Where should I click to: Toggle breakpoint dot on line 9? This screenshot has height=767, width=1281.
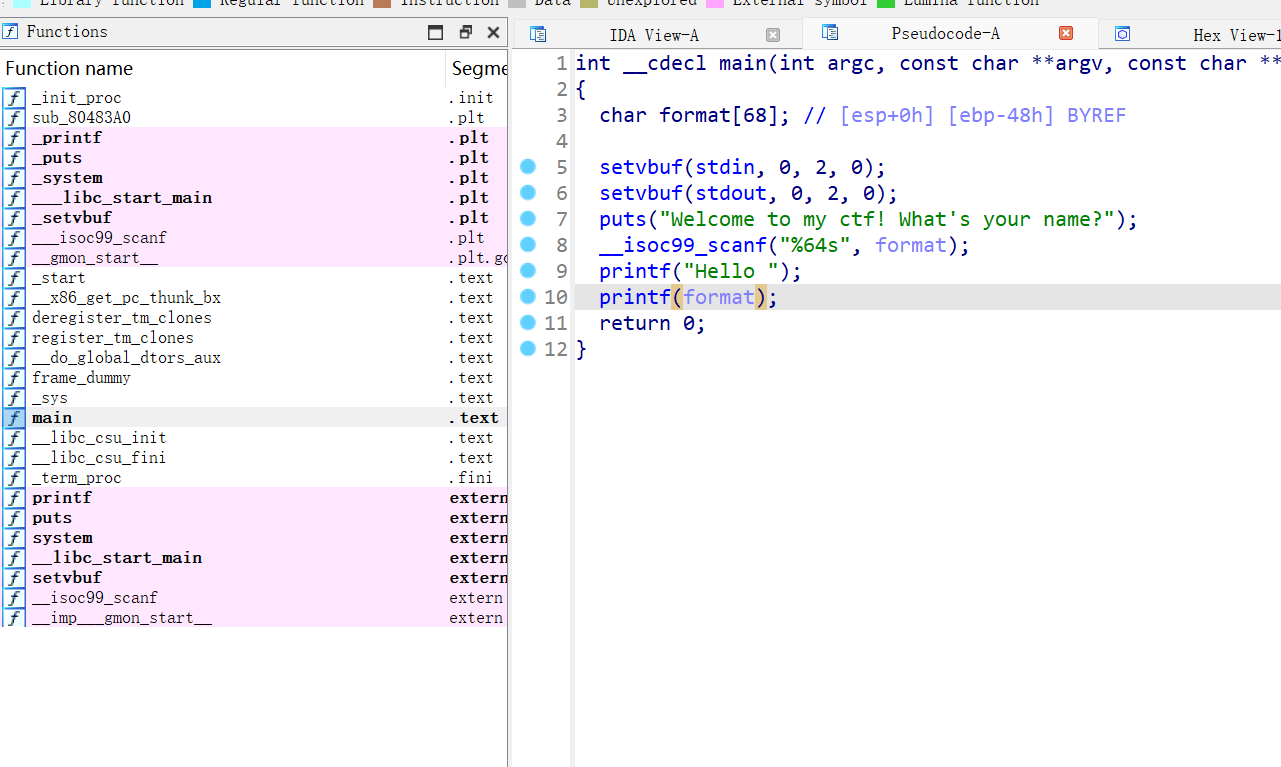point(528,271)
